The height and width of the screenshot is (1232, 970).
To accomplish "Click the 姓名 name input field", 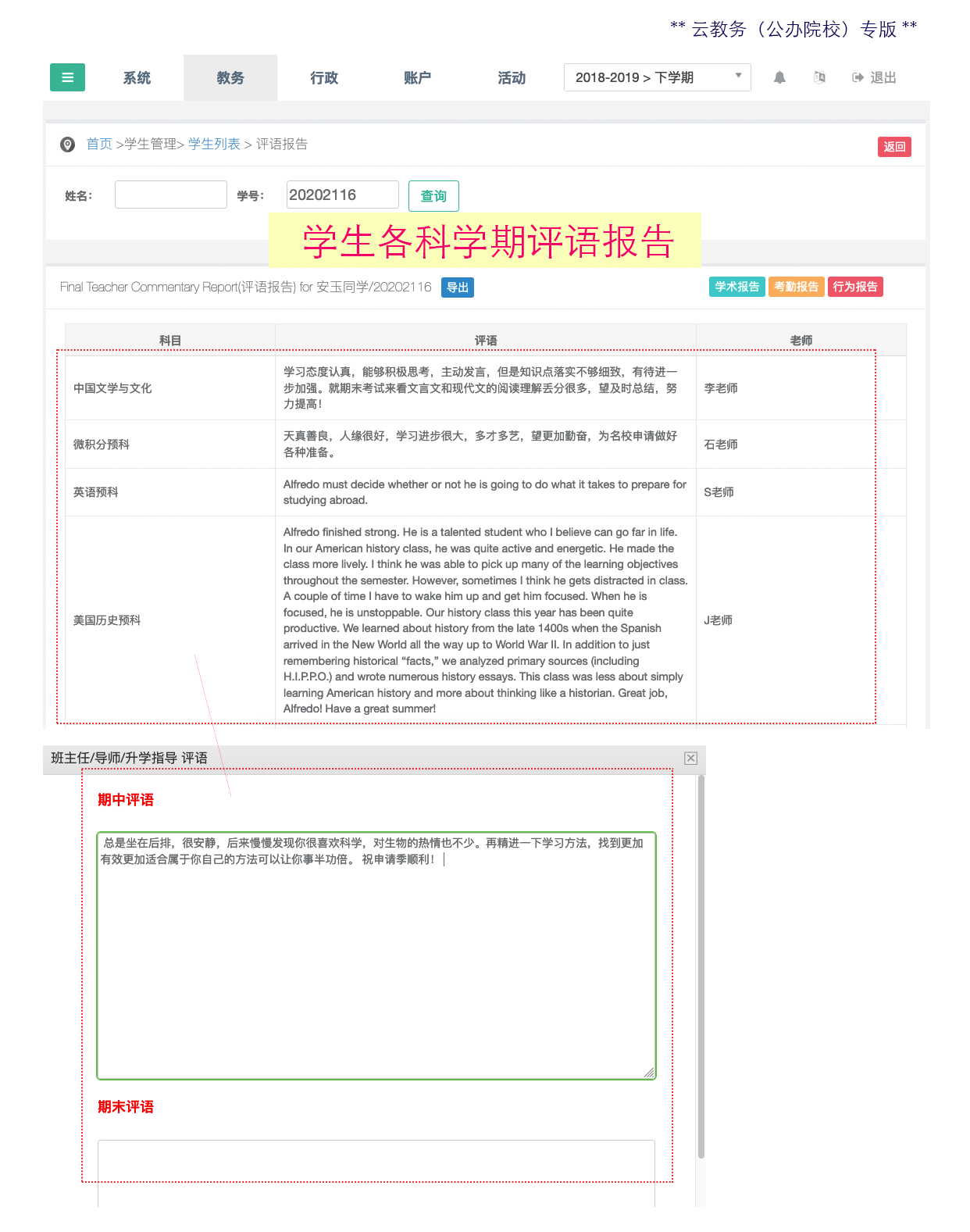I will pyautogui.click(x=170, y=195).
